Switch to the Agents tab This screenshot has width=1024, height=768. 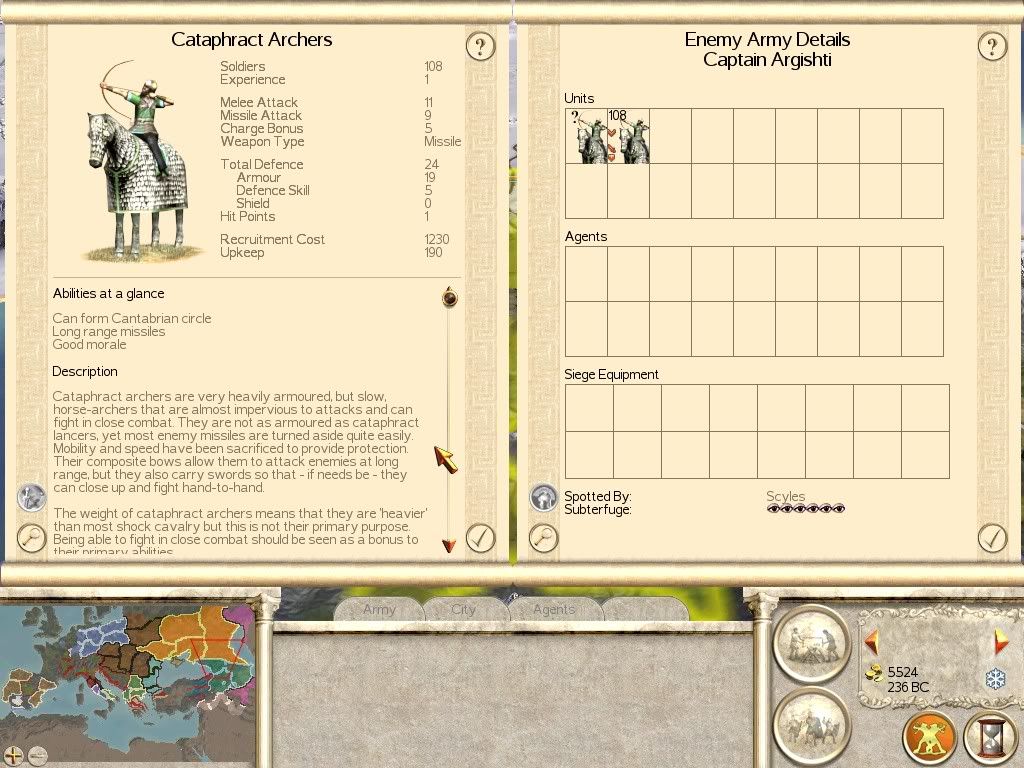(x=554, y=609)
